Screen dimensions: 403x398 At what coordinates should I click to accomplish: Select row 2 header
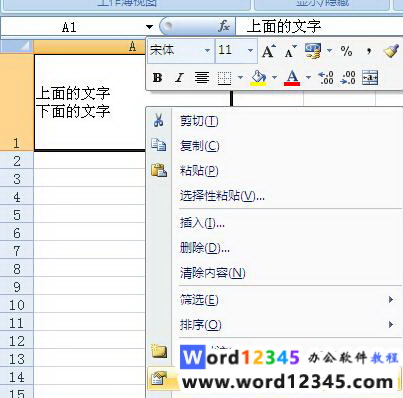point(17,161)
